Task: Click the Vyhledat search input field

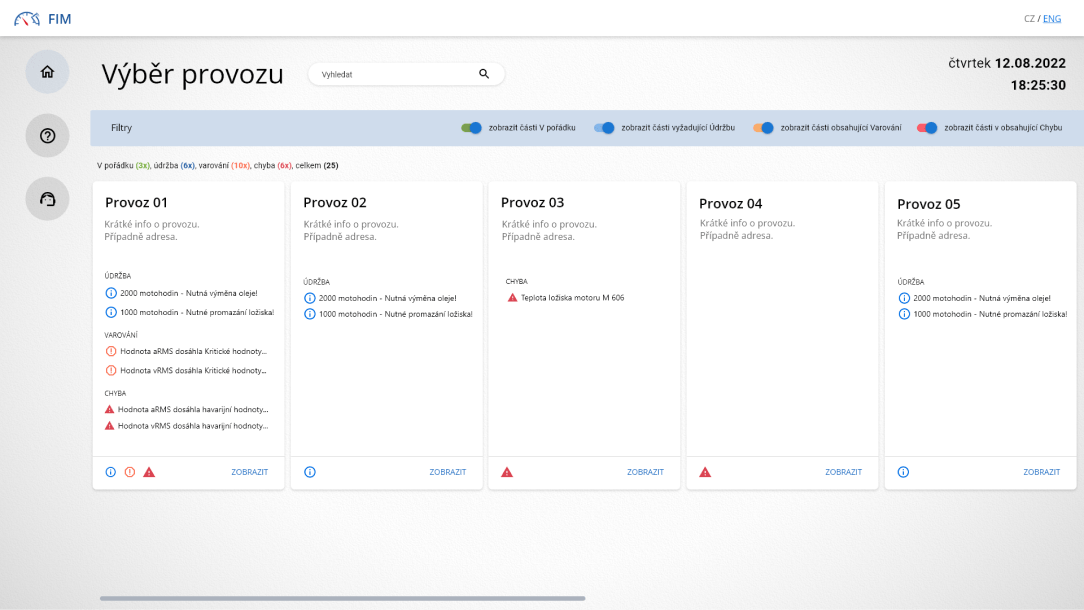Action: pos(395,74)
